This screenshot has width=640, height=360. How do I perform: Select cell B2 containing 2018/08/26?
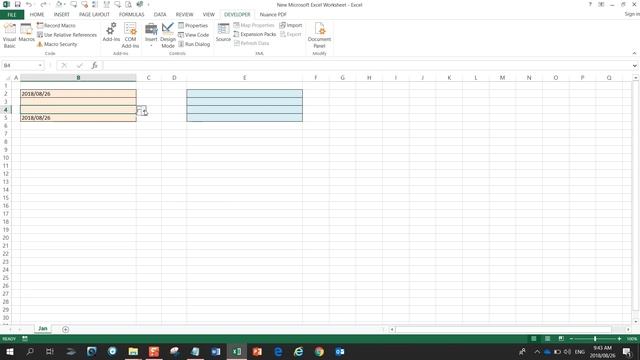78,93
